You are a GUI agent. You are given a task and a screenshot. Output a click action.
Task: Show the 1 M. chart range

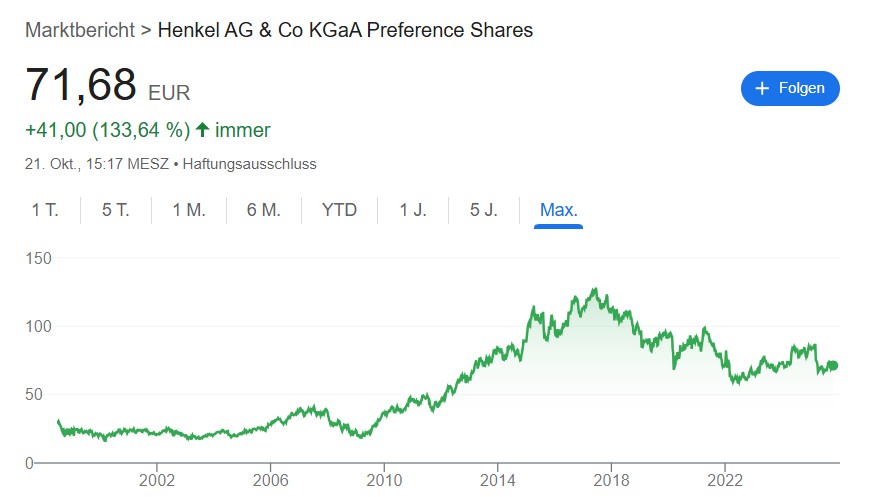coord(189,210)
